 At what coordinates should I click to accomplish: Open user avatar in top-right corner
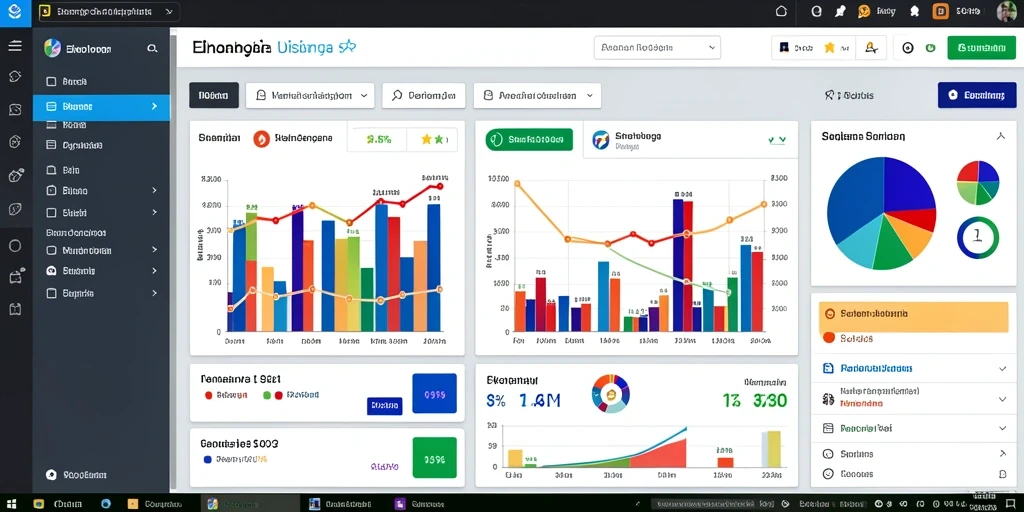(x=1006, y=12)
